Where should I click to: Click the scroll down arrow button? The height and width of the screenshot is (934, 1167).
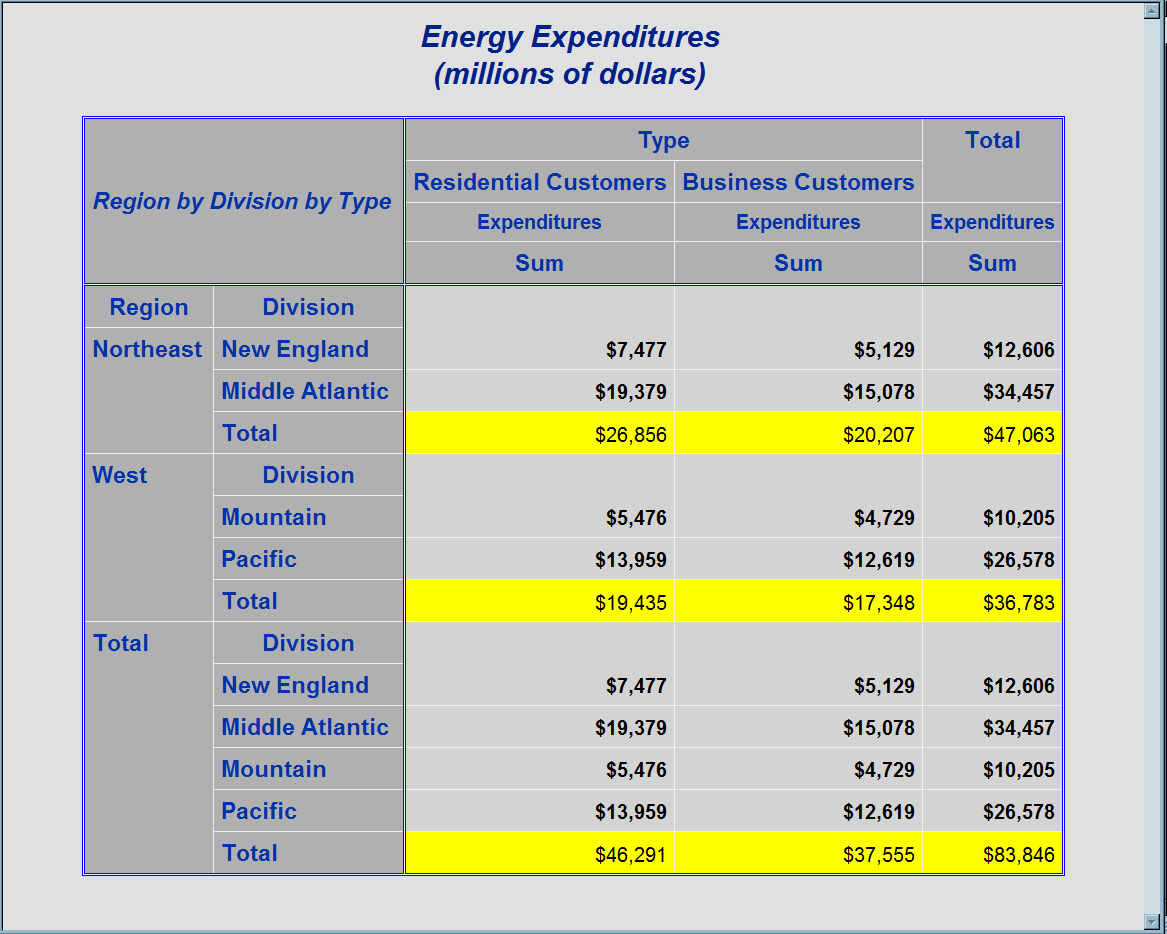[x=1151, y=921]
